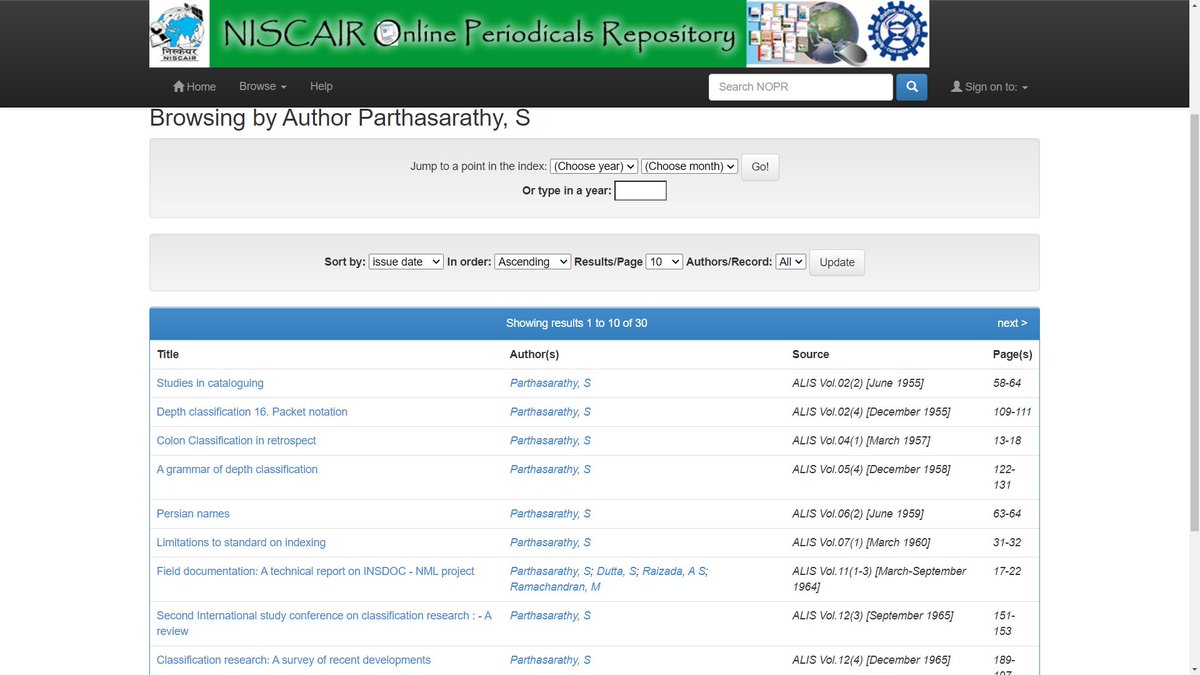Focus the Search NOPR field
Screen dimensions: 1200x675
801,87
